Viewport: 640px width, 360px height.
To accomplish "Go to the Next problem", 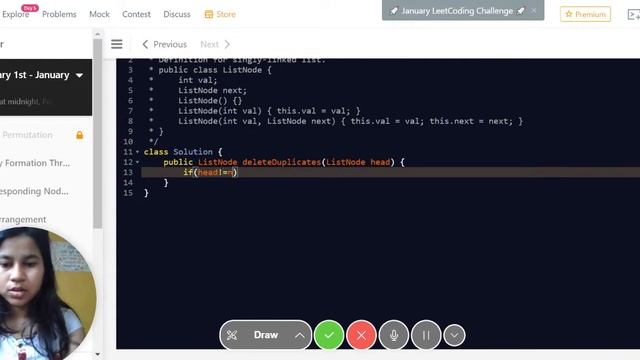I will (x=215, y=44).
